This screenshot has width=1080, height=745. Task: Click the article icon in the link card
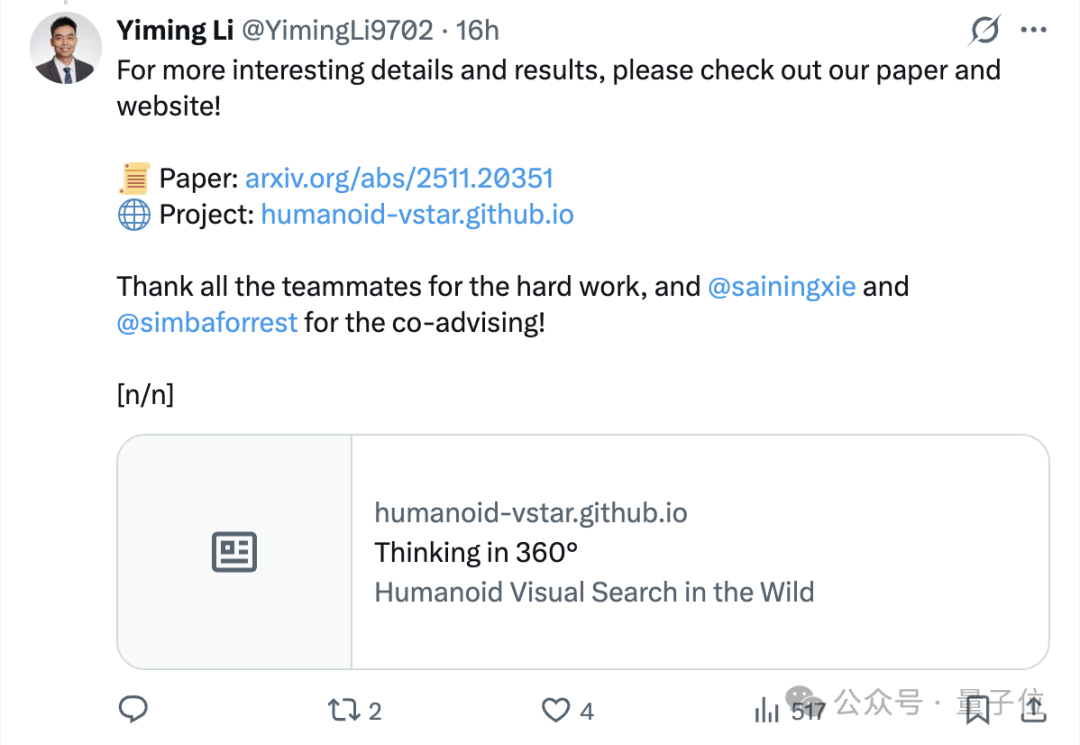234,552
